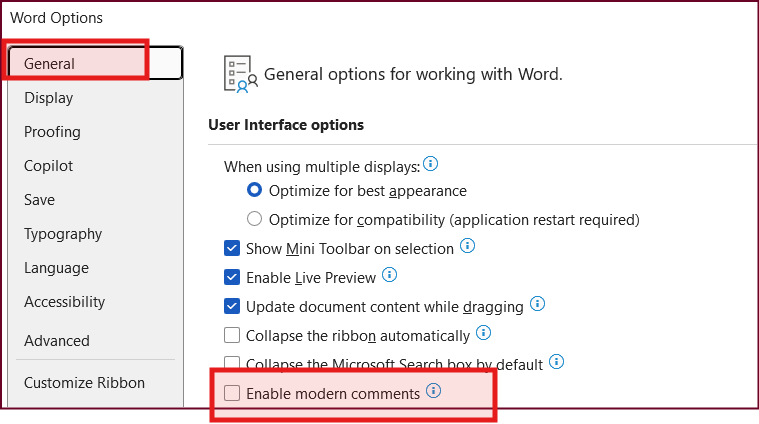
Task: Uncheck Show Mini Toolbar on selection
Action: click(232, 248)
